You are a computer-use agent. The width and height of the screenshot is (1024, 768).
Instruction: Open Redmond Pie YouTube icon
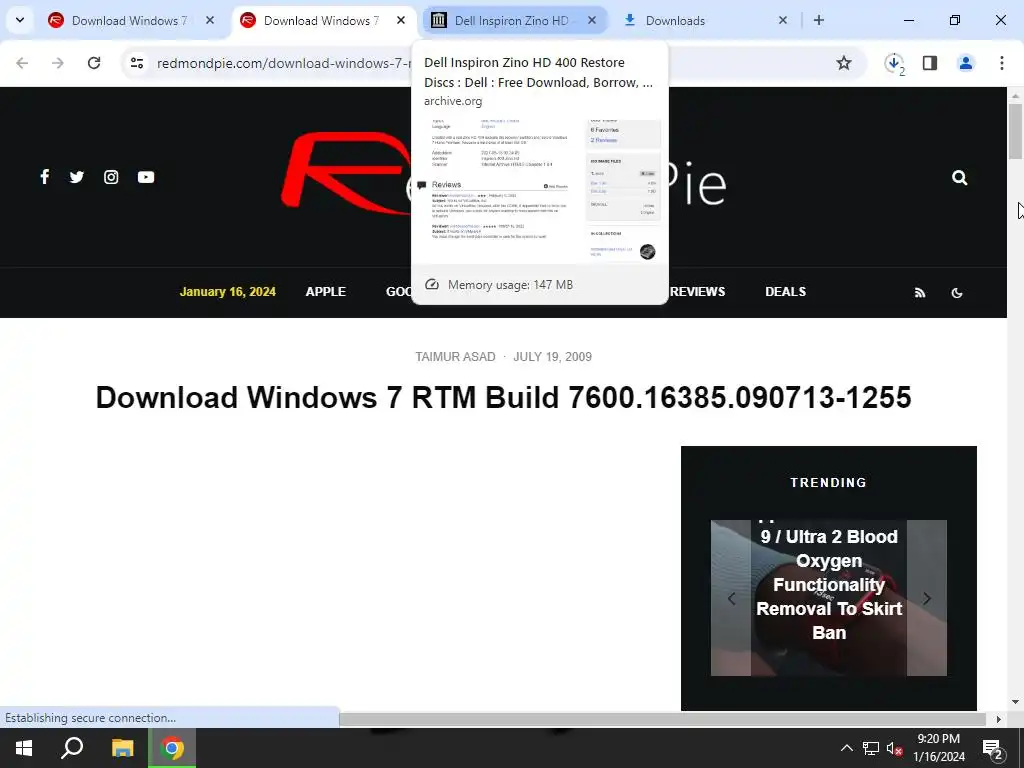(146, 177)
